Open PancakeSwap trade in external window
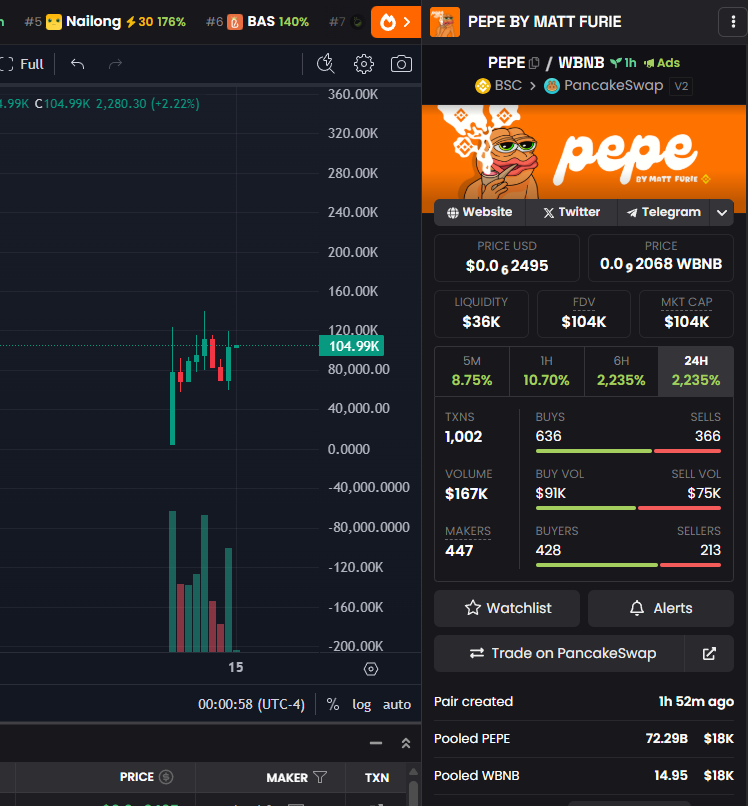 click(x=709, y=653)
